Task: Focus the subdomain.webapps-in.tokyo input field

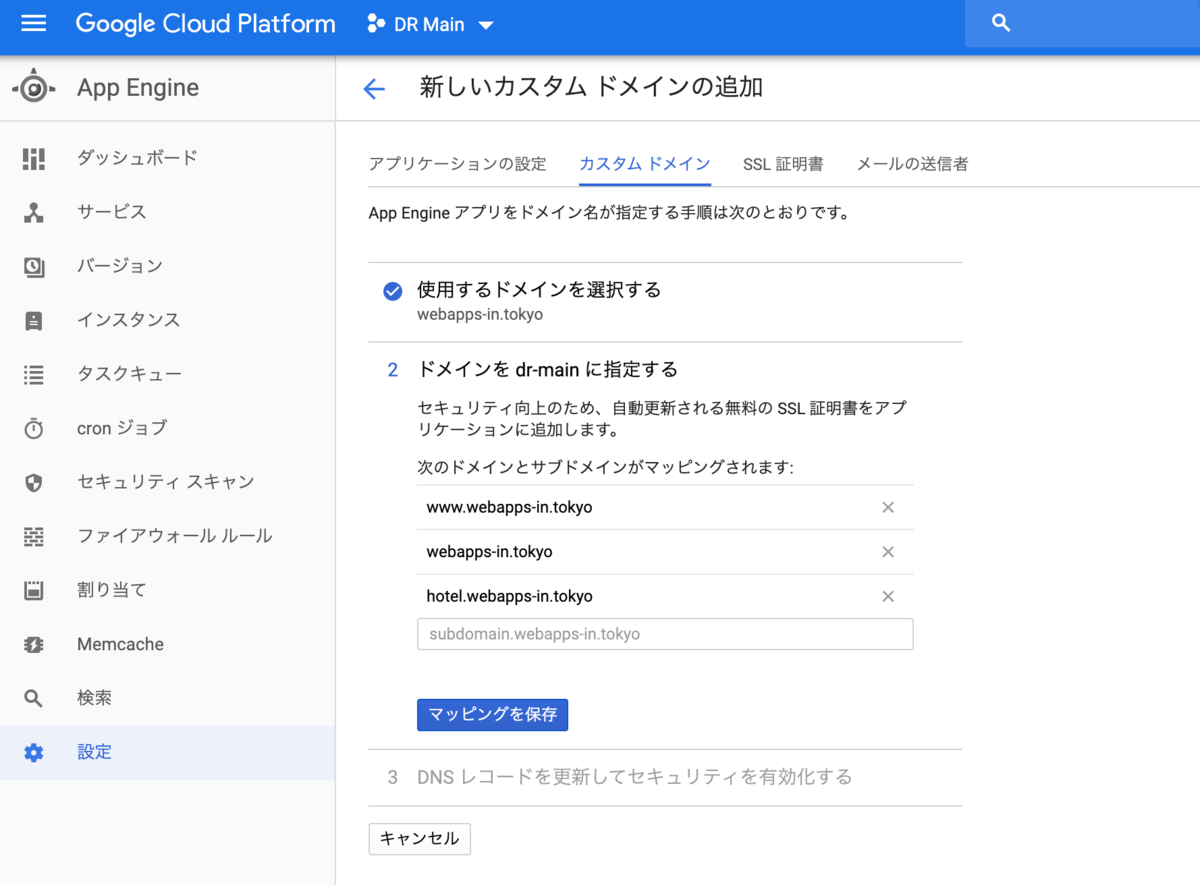Action: pyautogui.click(x=665, y=634)
